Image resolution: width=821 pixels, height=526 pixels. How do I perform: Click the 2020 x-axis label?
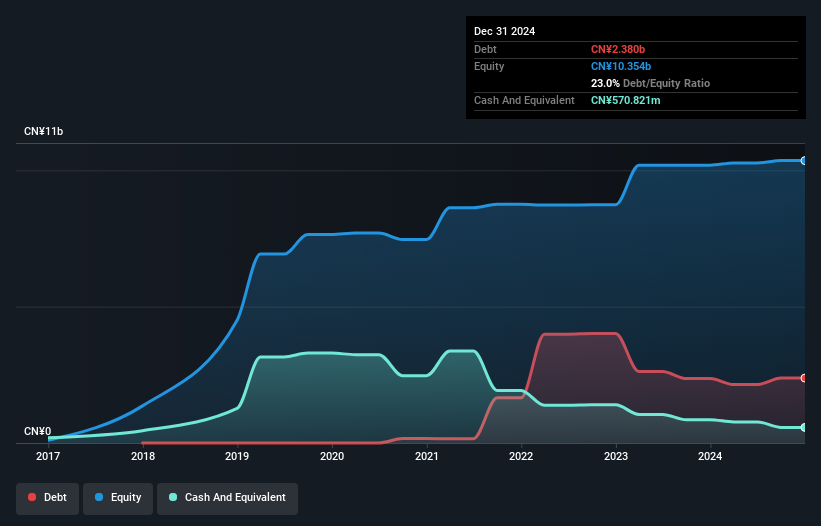coord(332,456)
